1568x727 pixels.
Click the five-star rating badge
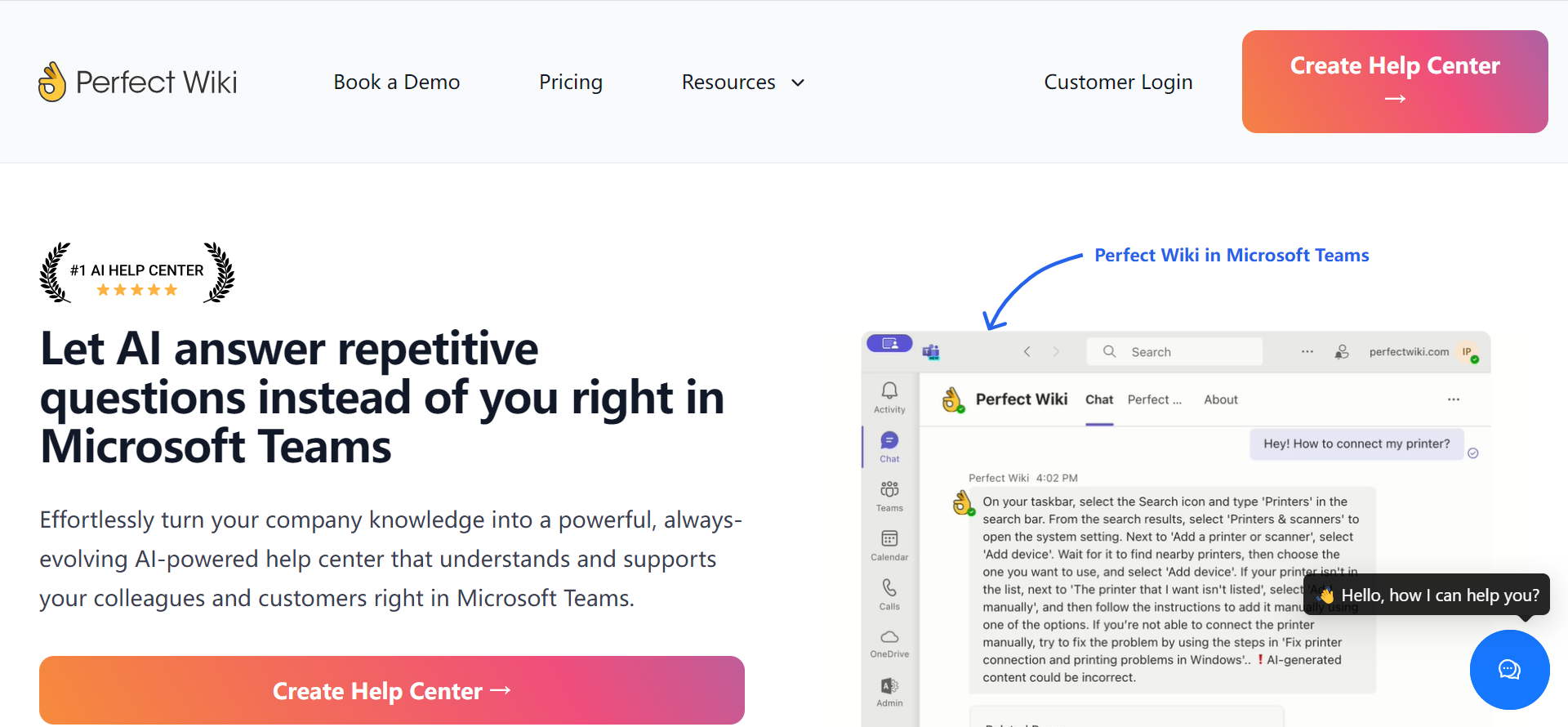pos(137,290)
